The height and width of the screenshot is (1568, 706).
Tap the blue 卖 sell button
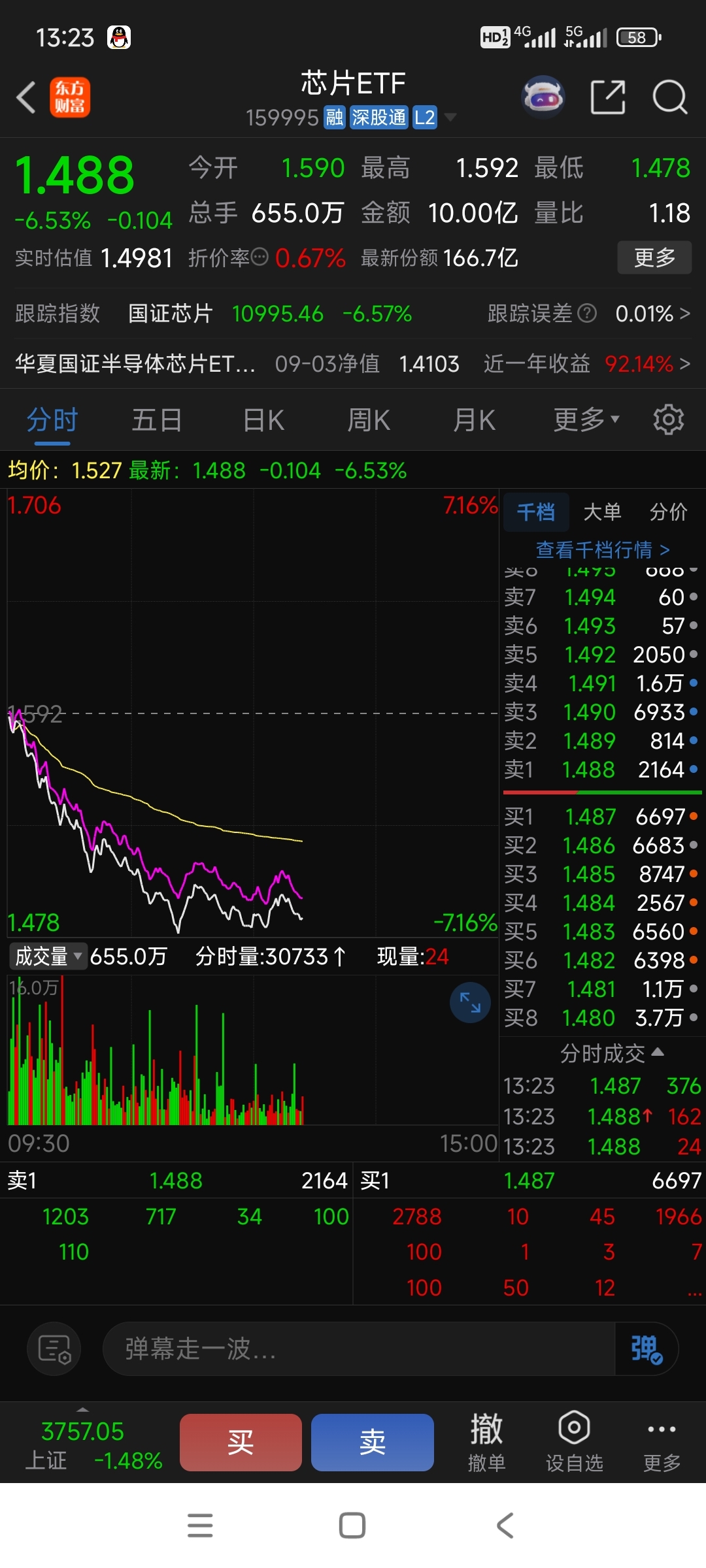pyautogui.click(x=373, y=1442)
